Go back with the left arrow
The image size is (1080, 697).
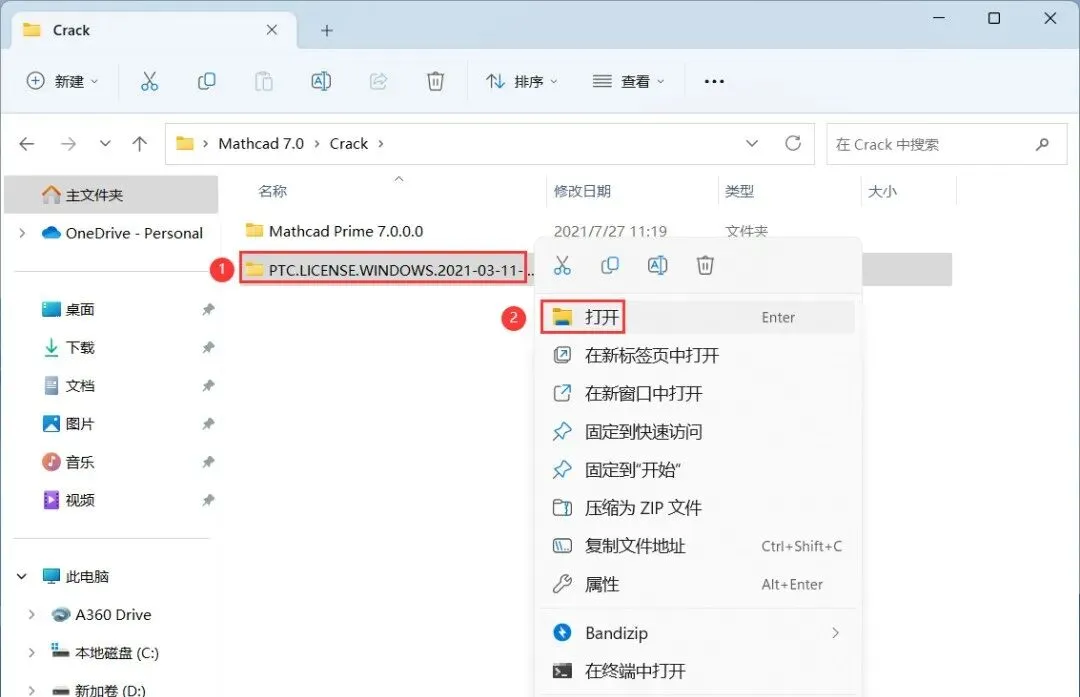tap(27, 144)
